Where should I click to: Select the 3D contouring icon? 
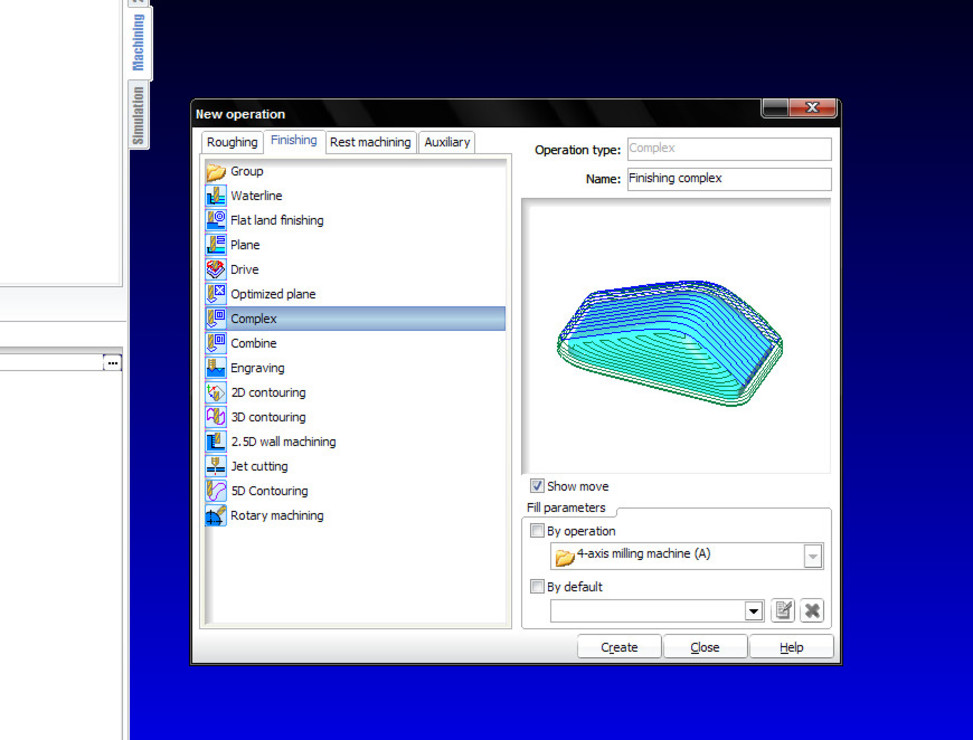point(216,417)
